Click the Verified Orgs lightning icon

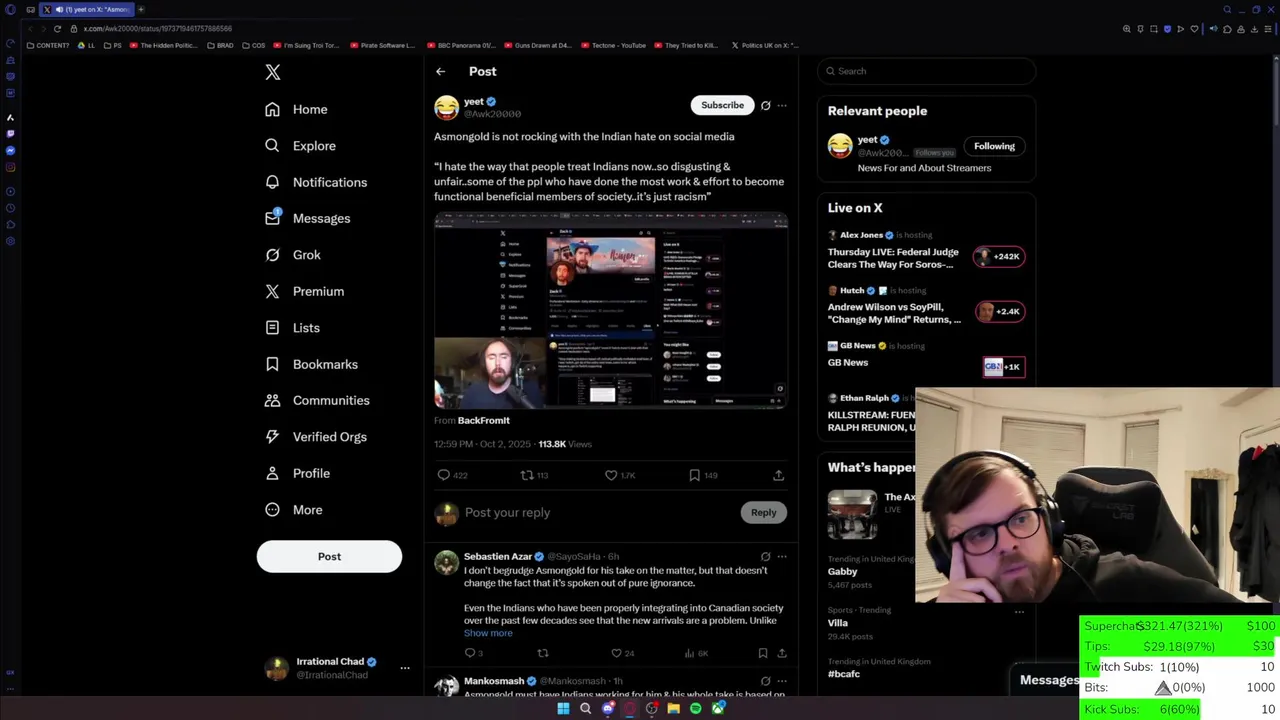pyautogui.click(x=272, y=437)
